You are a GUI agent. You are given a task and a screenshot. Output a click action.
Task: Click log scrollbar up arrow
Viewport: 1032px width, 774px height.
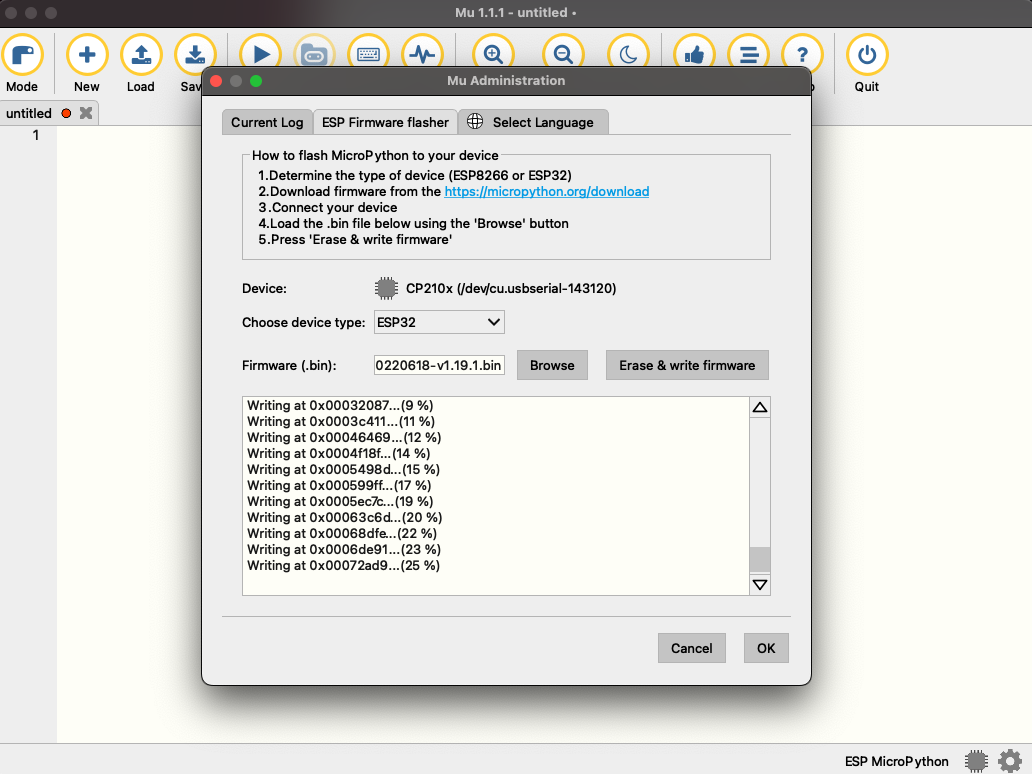tap(760, 407)
